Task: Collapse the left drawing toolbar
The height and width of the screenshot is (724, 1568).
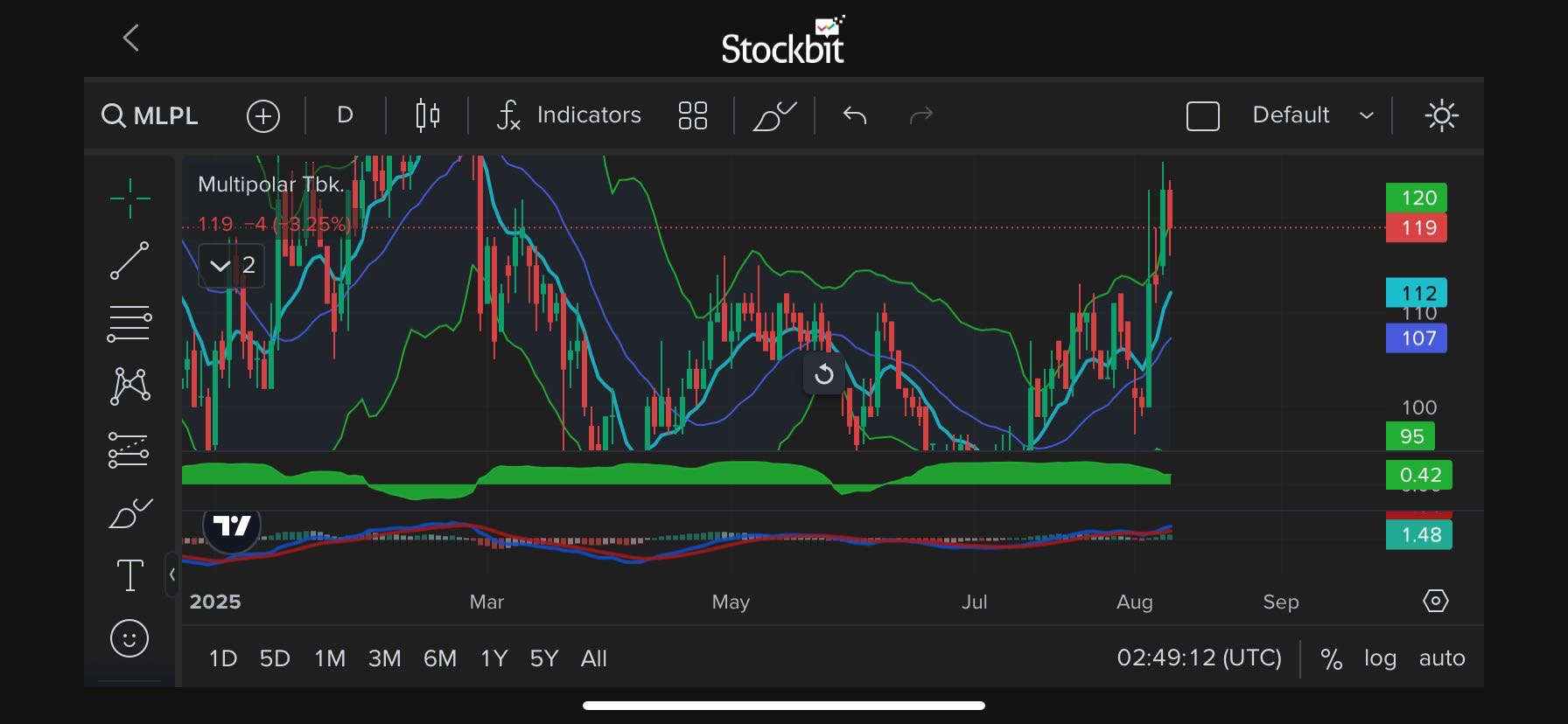Action: coord(172,574)
